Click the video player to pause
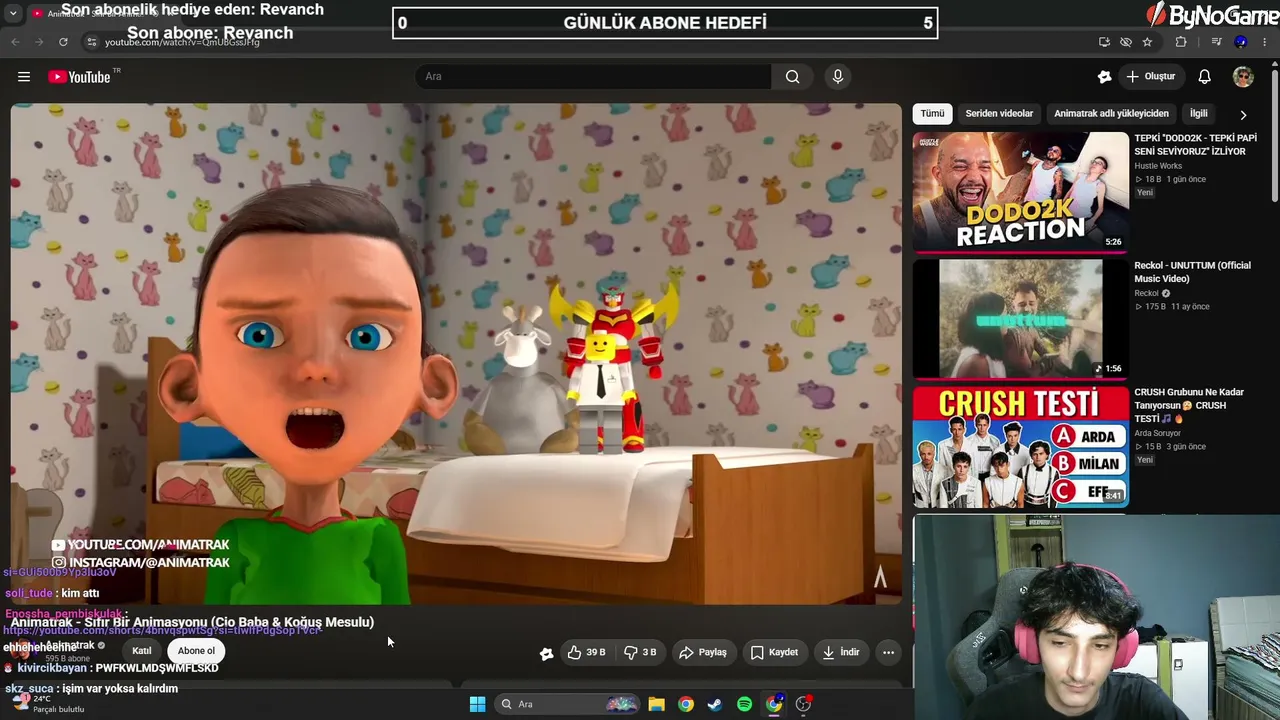 pos(456,354)
